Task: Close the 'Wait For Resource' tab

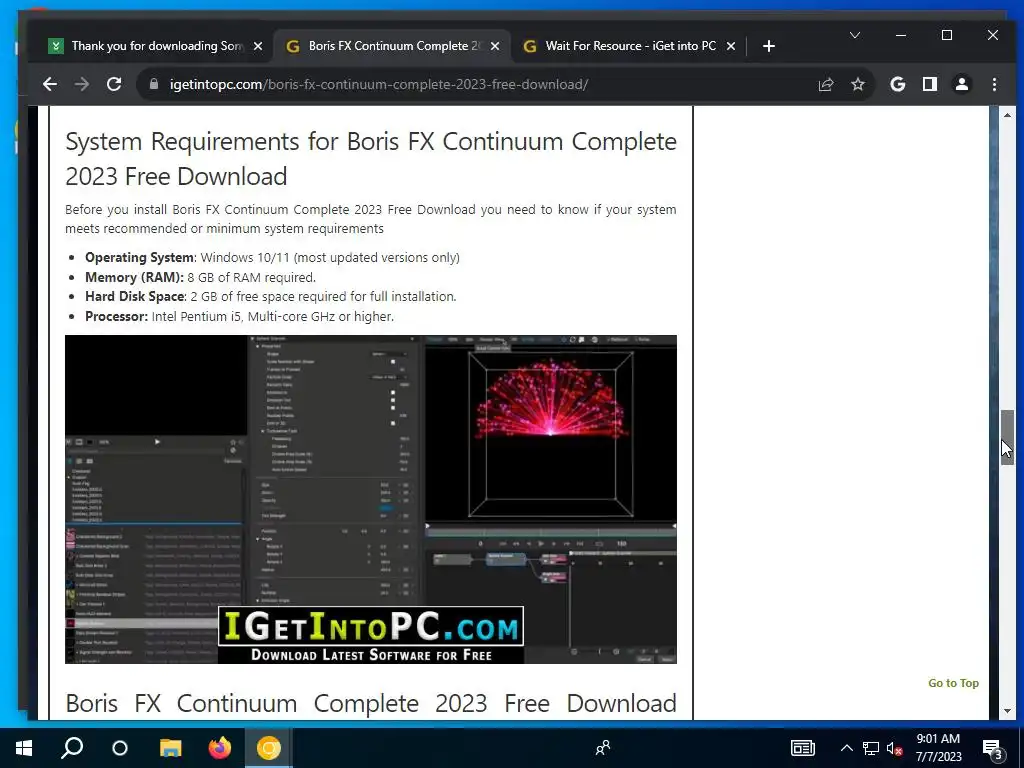Action: 731,46
